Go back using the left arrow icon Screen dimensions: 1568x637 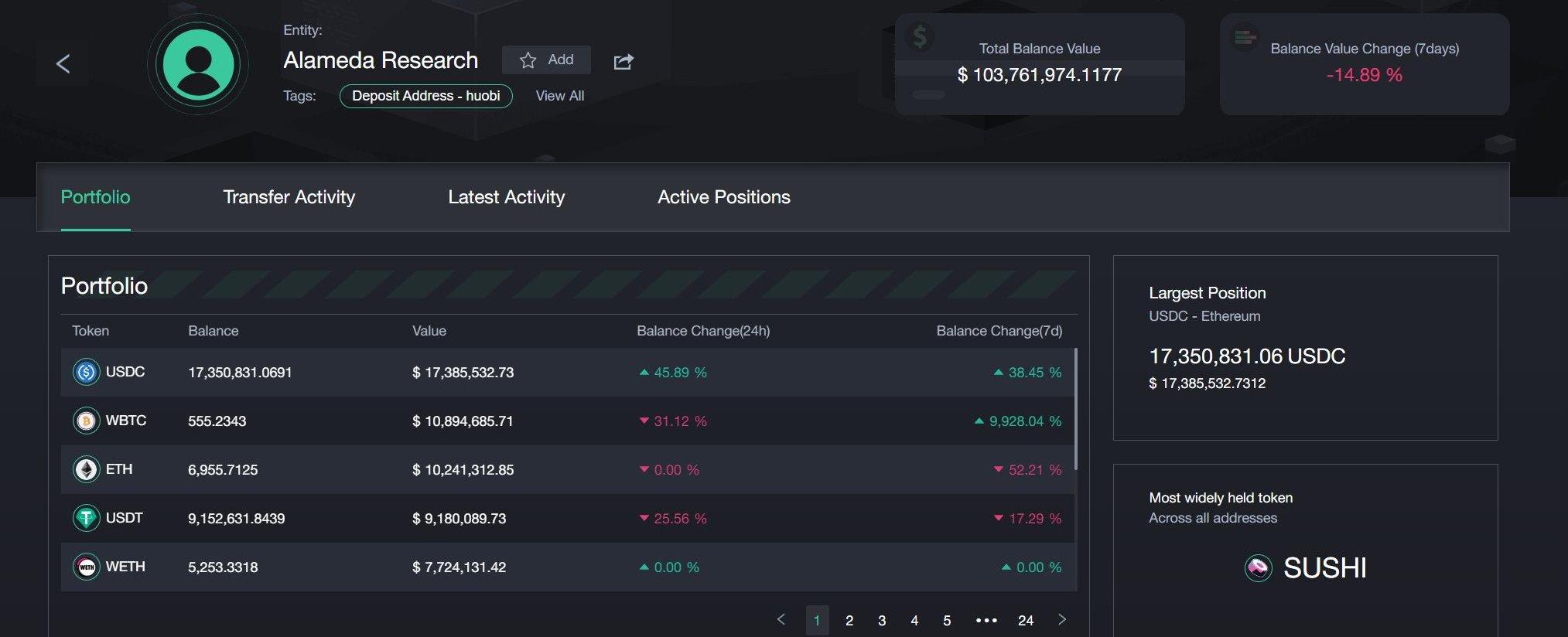pyautogui.click(x=63, y=64)
